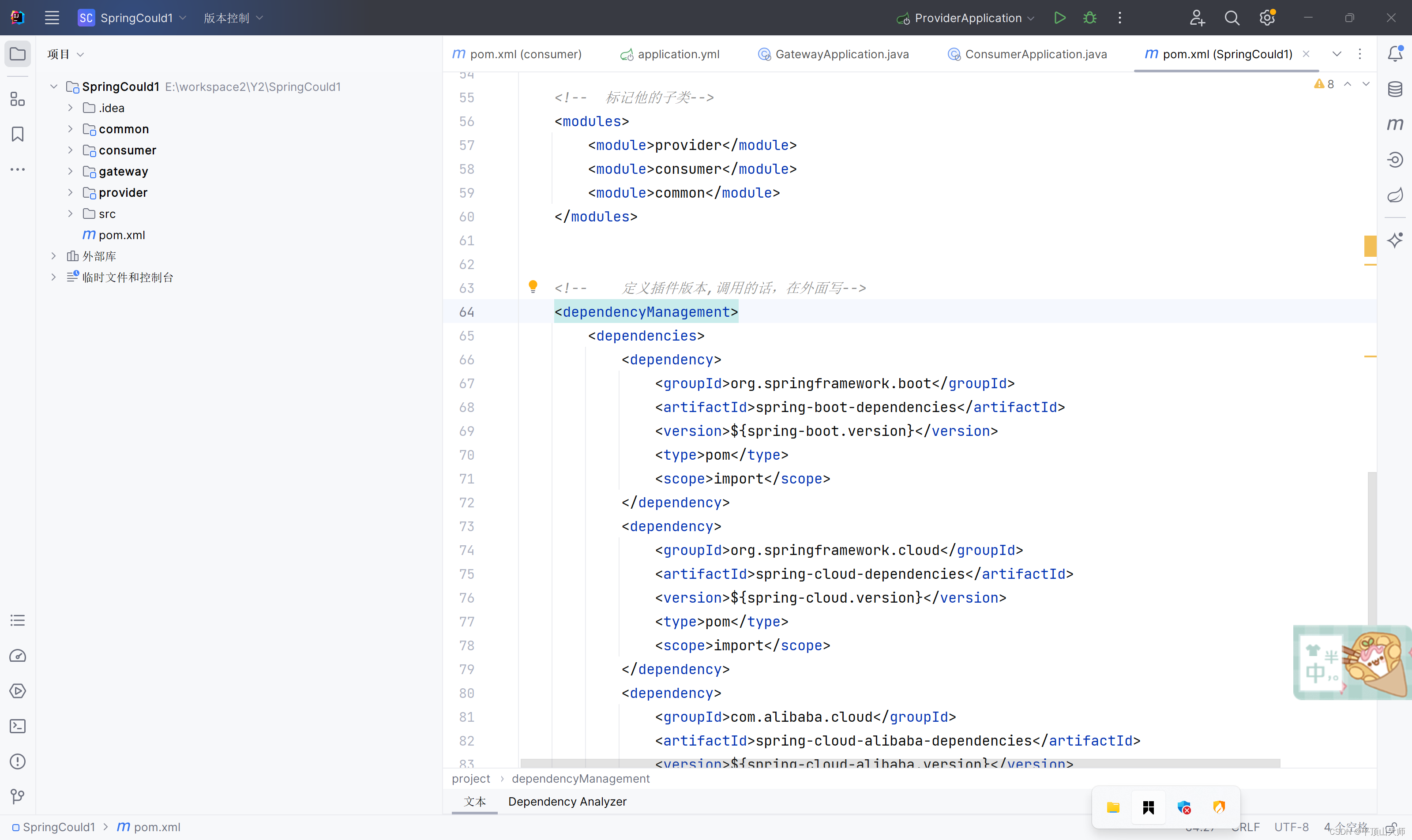The width and height of the screenshot is (1412, 840).
Task: Open the Bookmarks tool window icon
Action: 18,134
